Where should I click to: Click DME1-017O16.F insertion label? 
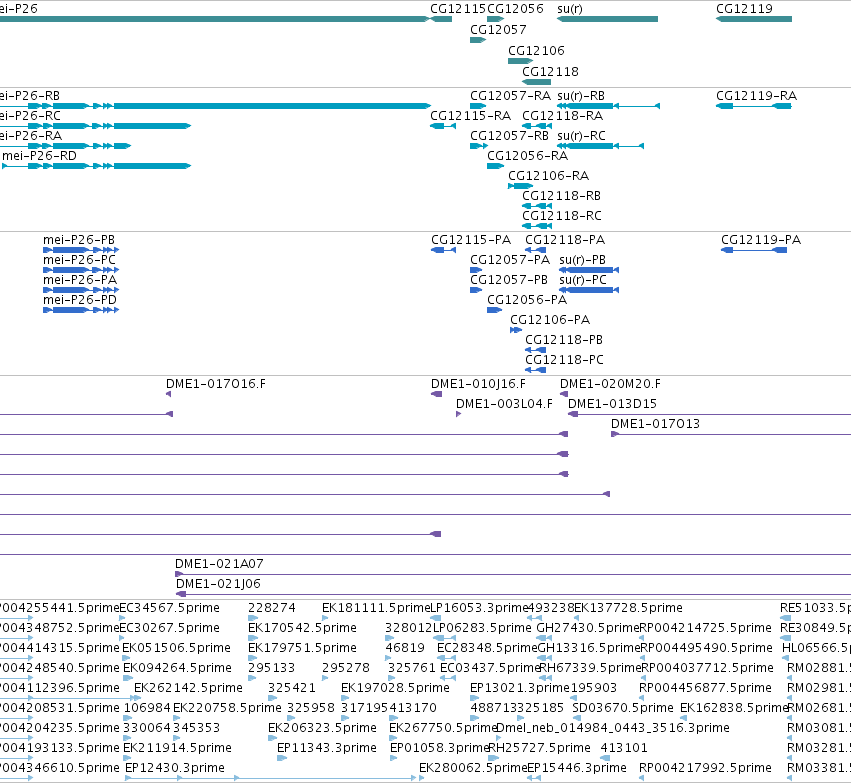216,384
